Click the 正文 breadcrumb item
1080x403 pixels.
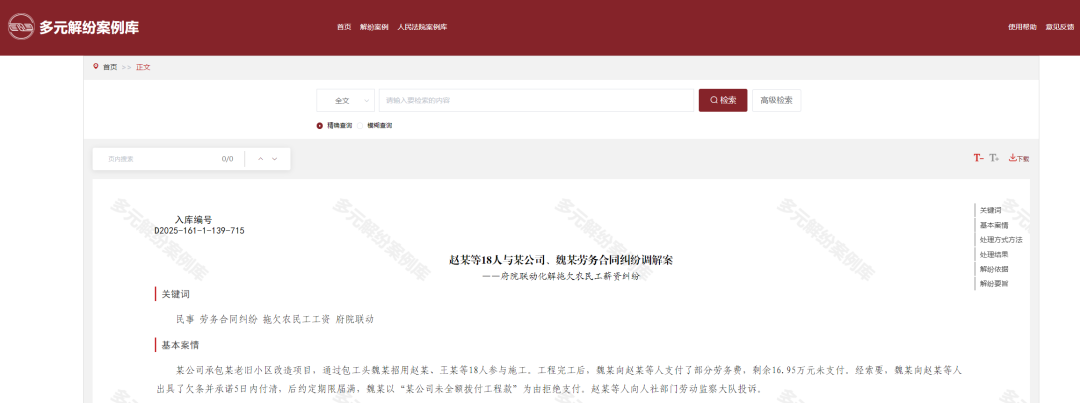pos(143,67)
